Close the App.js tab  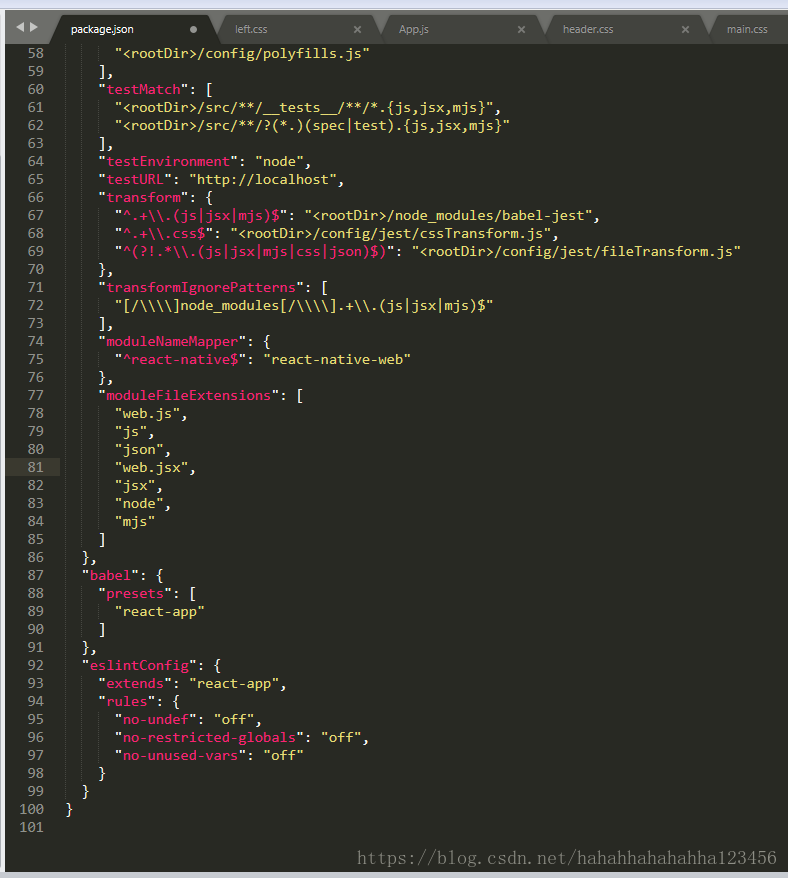tap(521, 29)
